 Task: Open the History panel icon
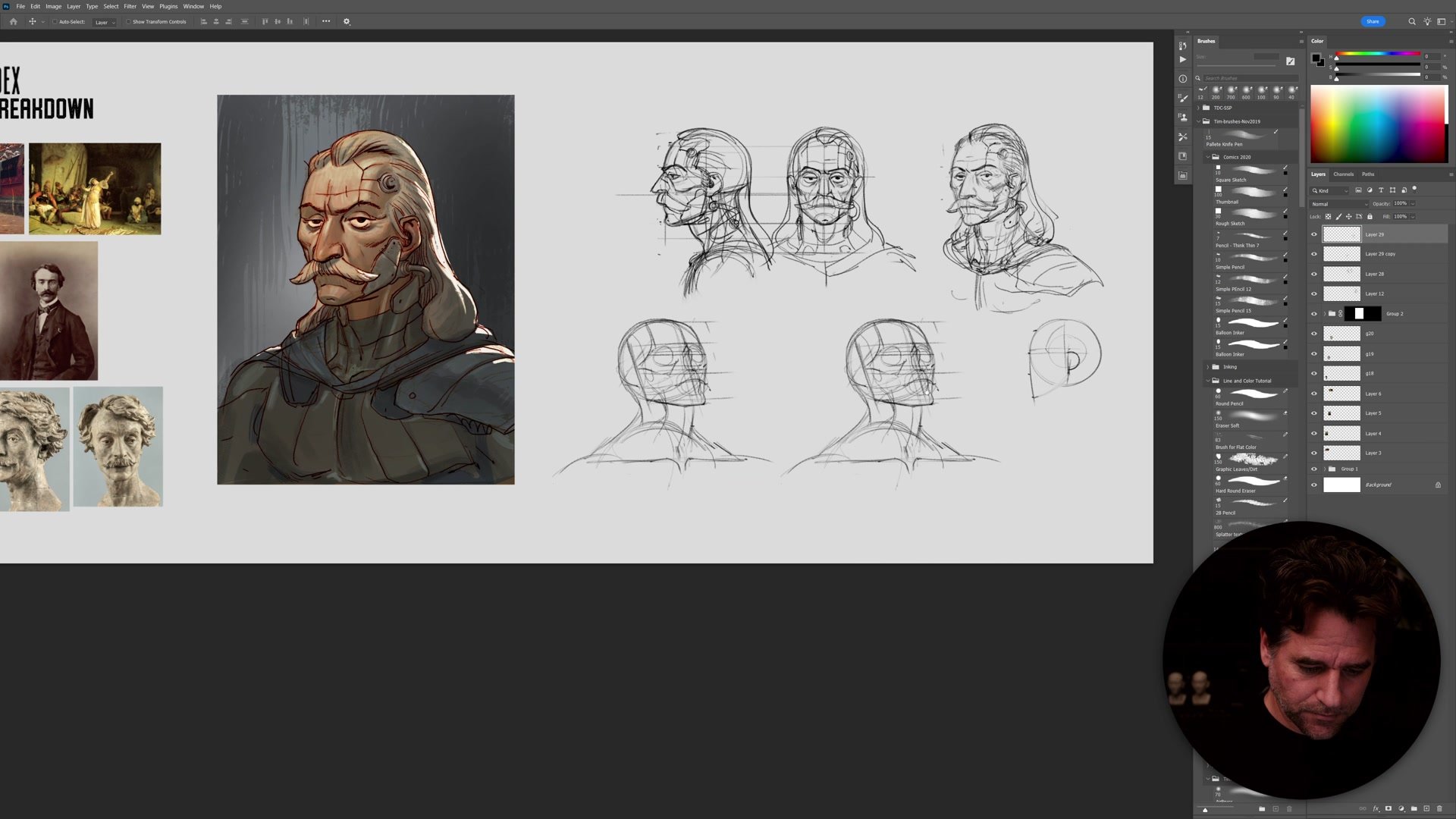[x=1182, y=45]
